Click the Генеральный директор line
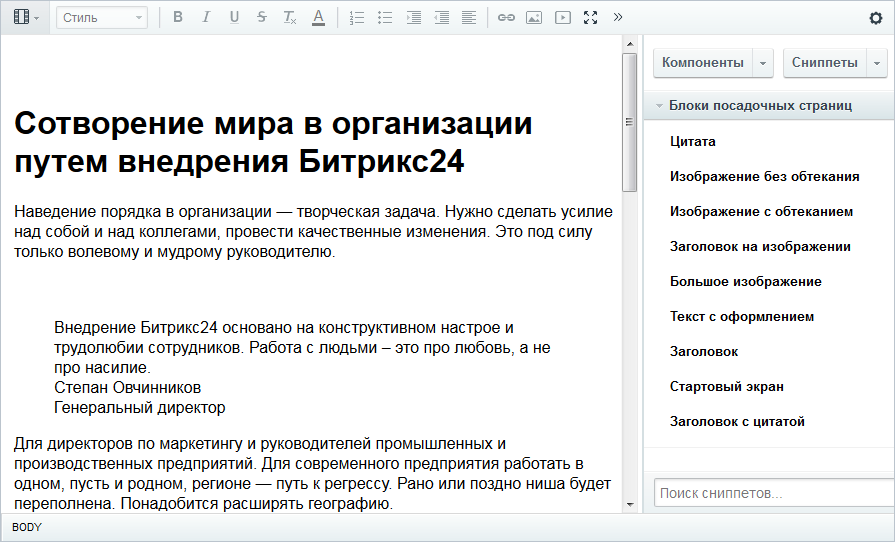This screenshot has height=542, width=895. [140, 407]
